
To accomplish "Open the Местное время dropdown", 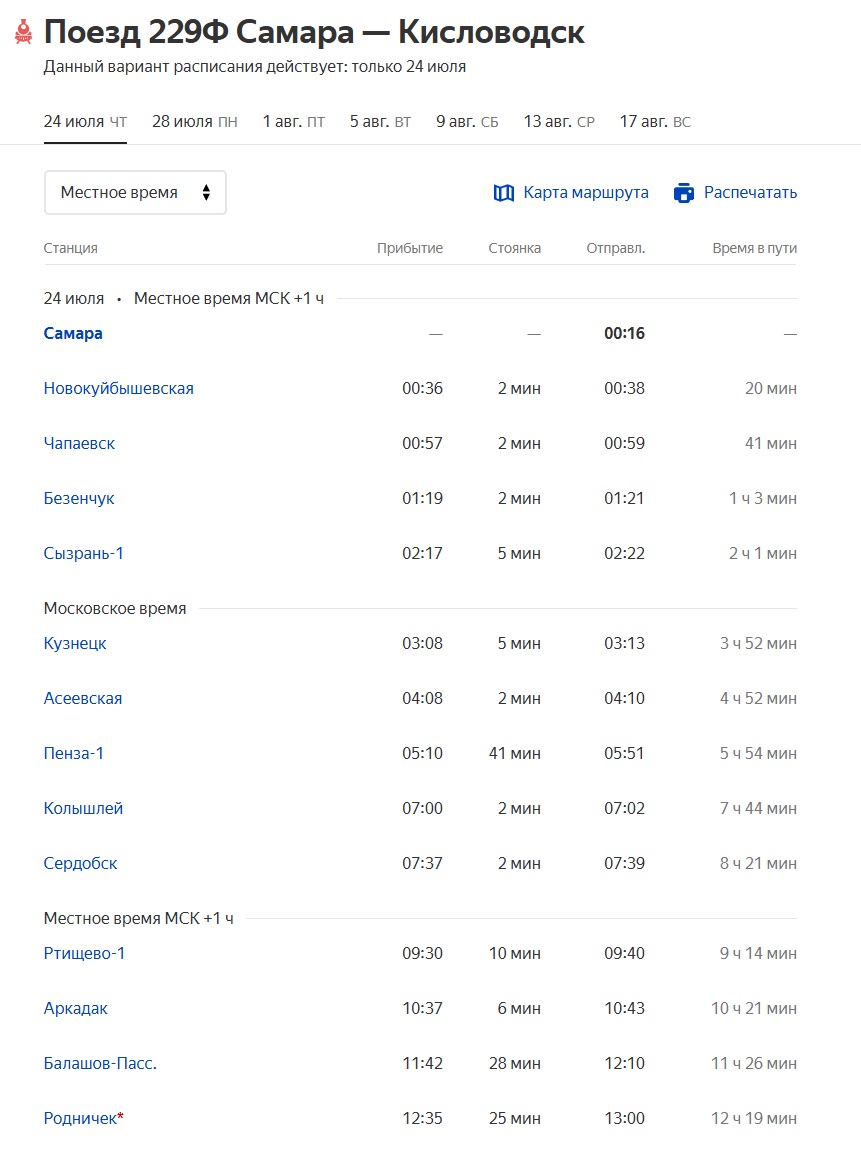I will pyautogui.click(x=135, y=193).
